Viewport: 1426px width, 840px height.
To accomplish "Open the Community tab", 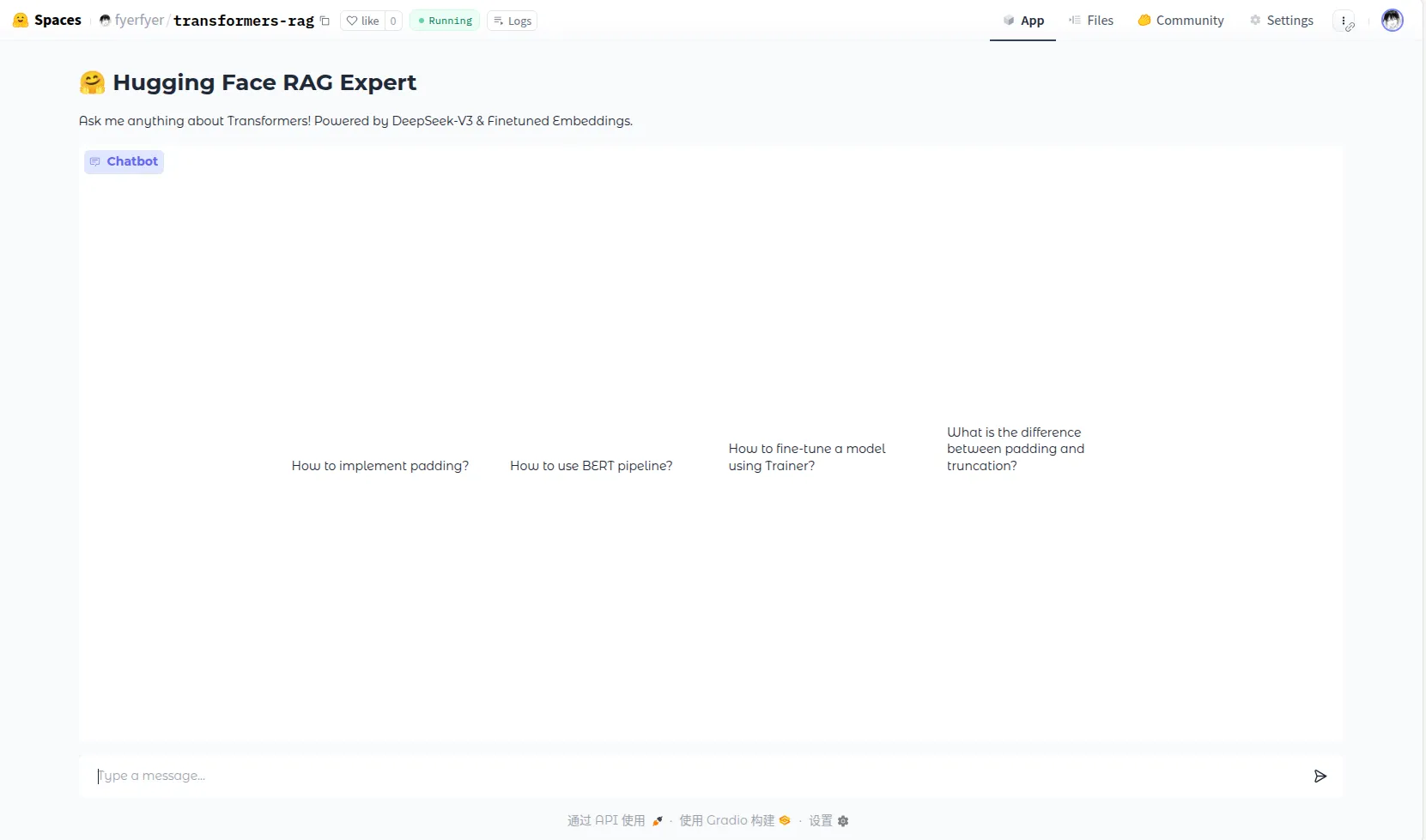I will (1180, 21).
